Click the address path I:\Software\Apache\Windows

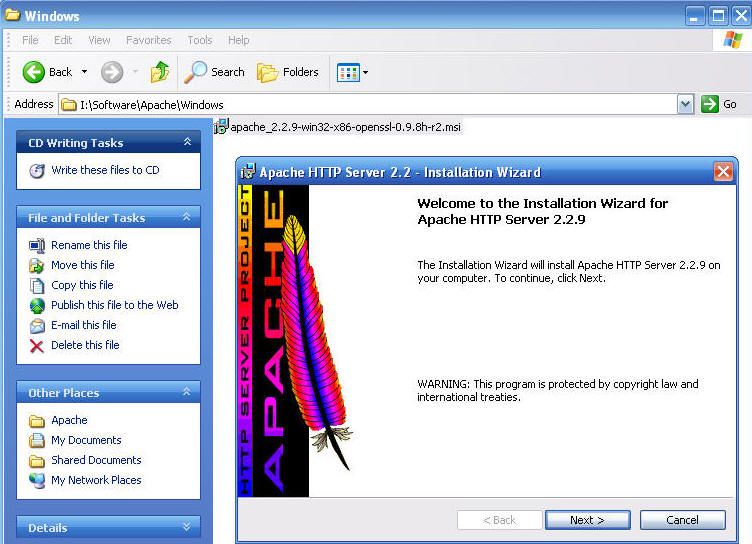pos(152,105)
